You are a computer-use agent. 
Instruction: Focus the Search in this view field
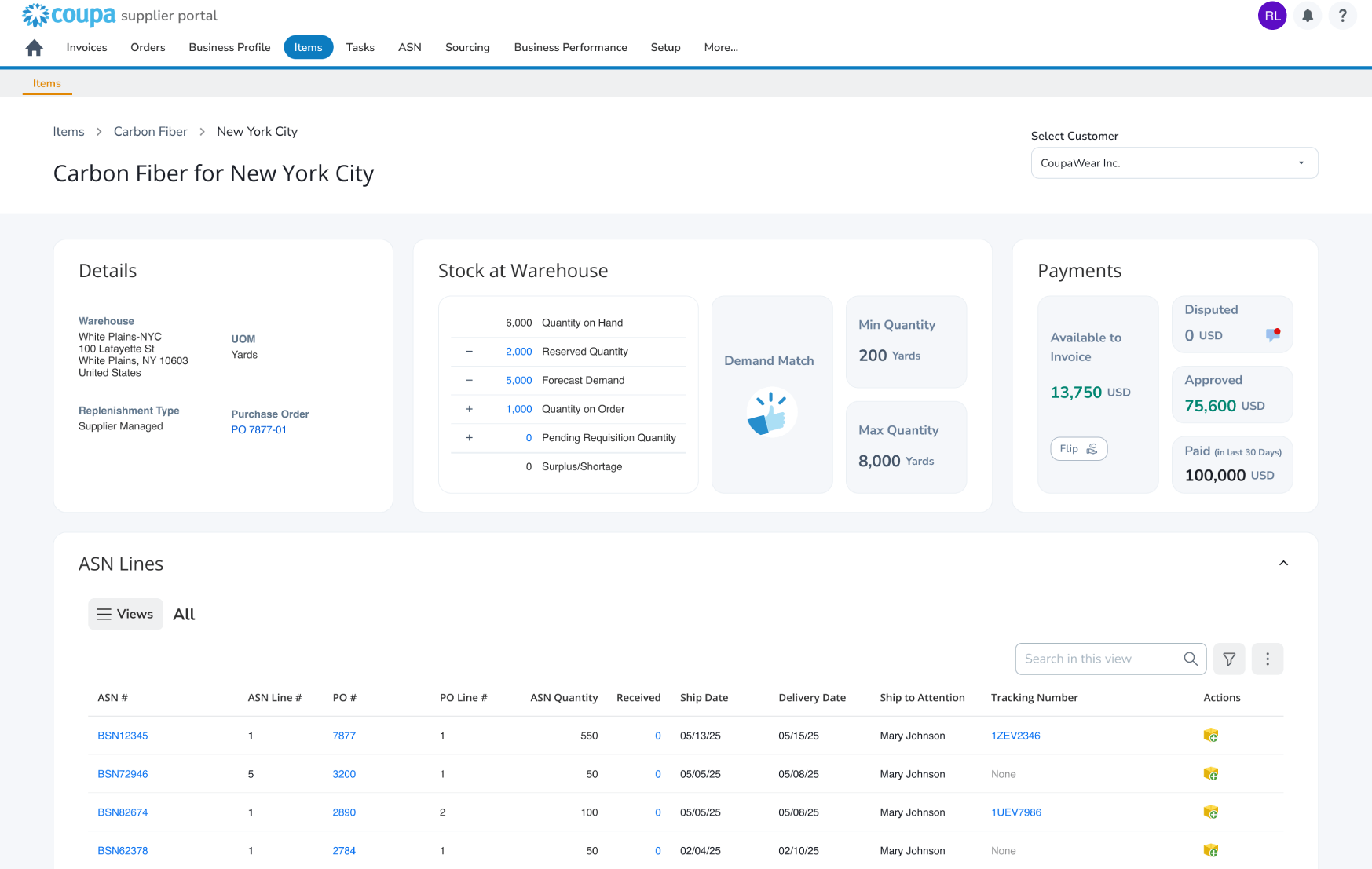pos(1098,659)
